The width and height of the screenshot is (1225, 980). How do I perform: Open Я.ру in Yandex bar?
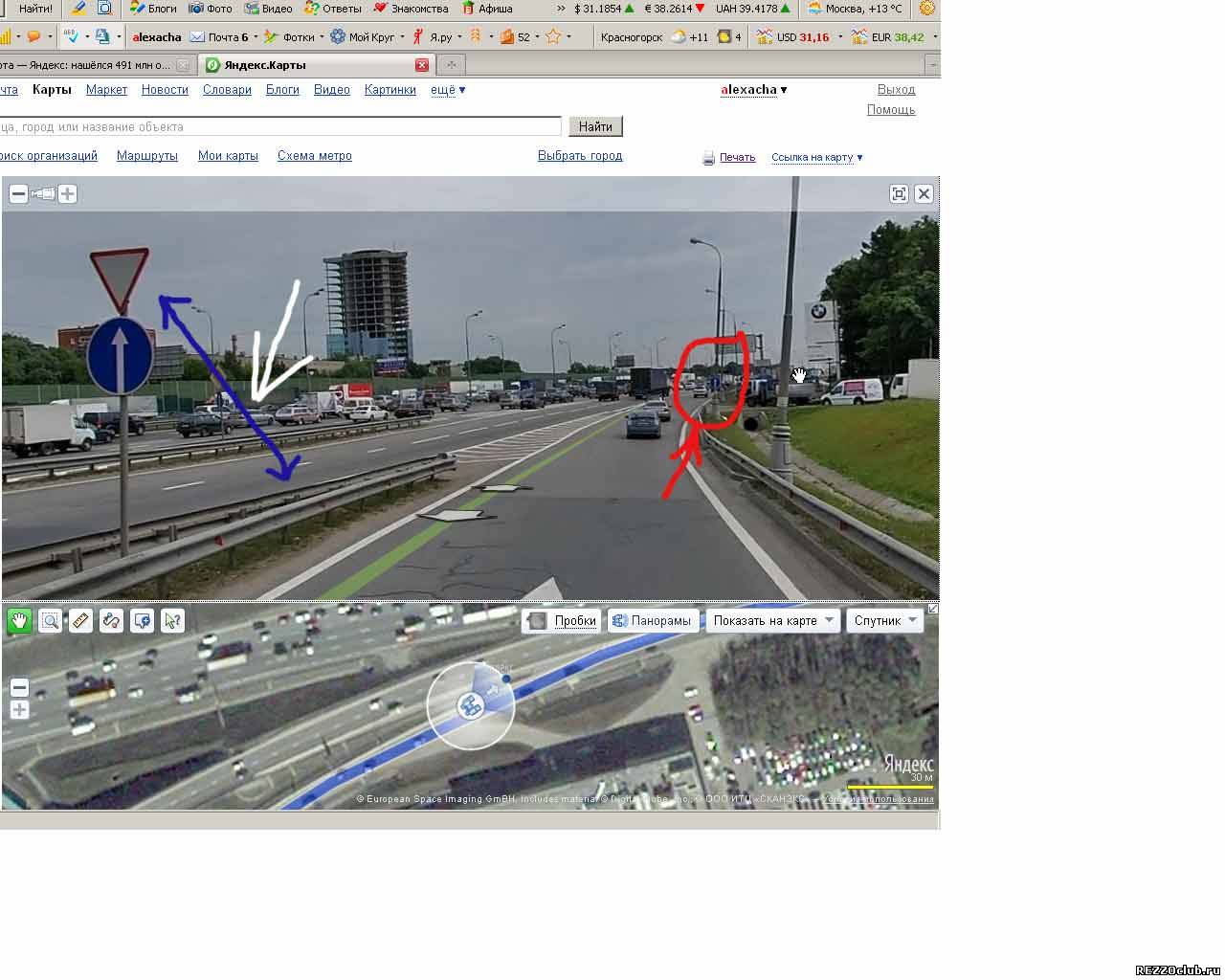432,37
